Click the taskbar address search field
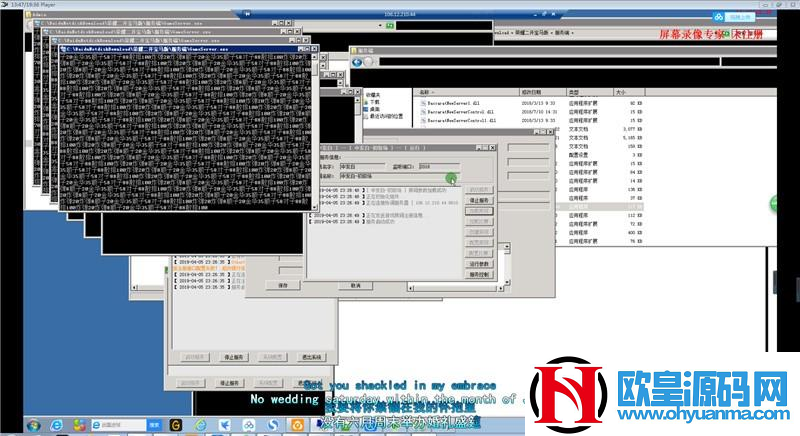Screen dimensions: 800x436 point(119,425)
